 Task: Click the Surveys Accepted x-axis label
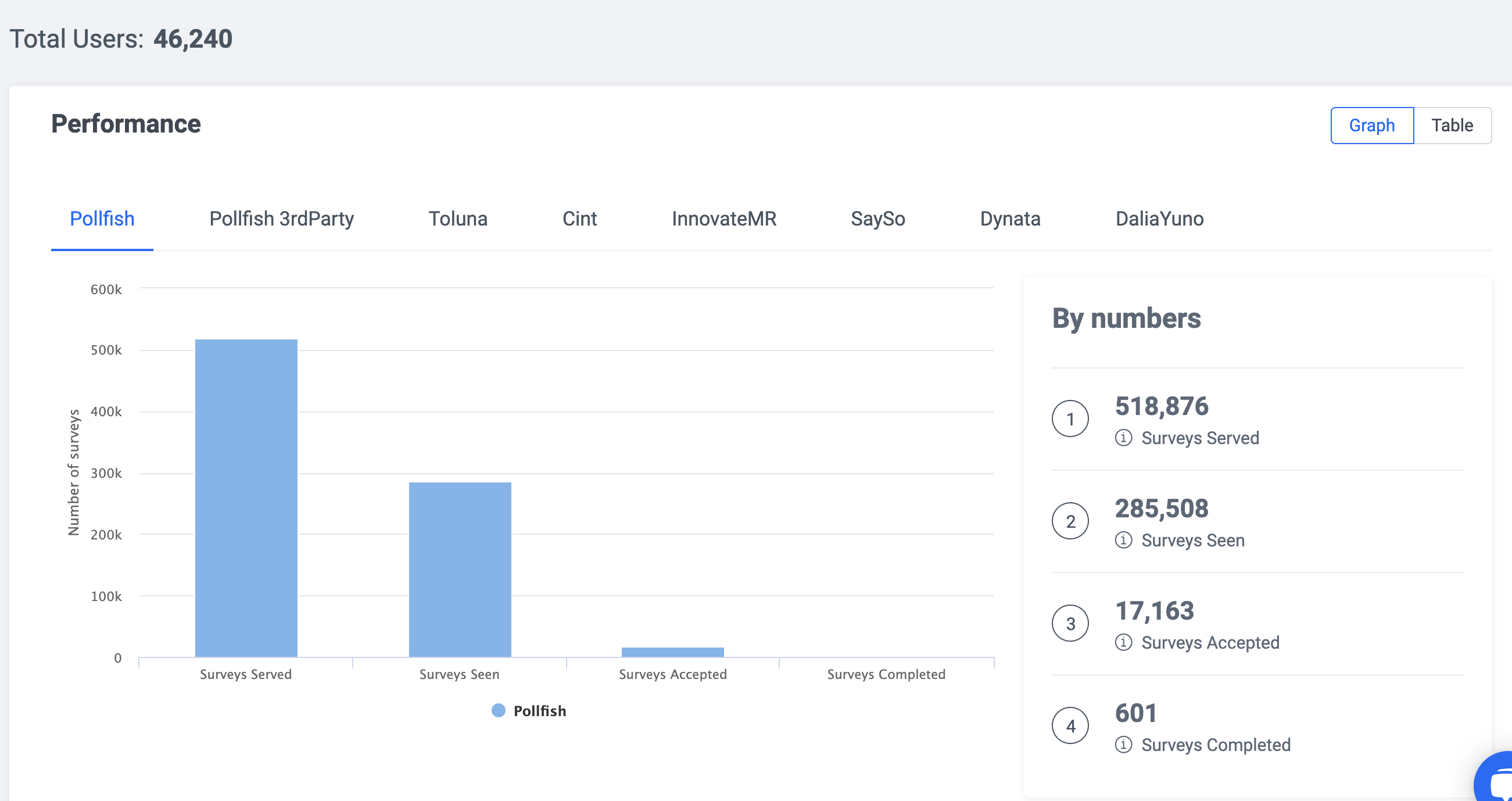pyautogui.click(x=673, y=674)
